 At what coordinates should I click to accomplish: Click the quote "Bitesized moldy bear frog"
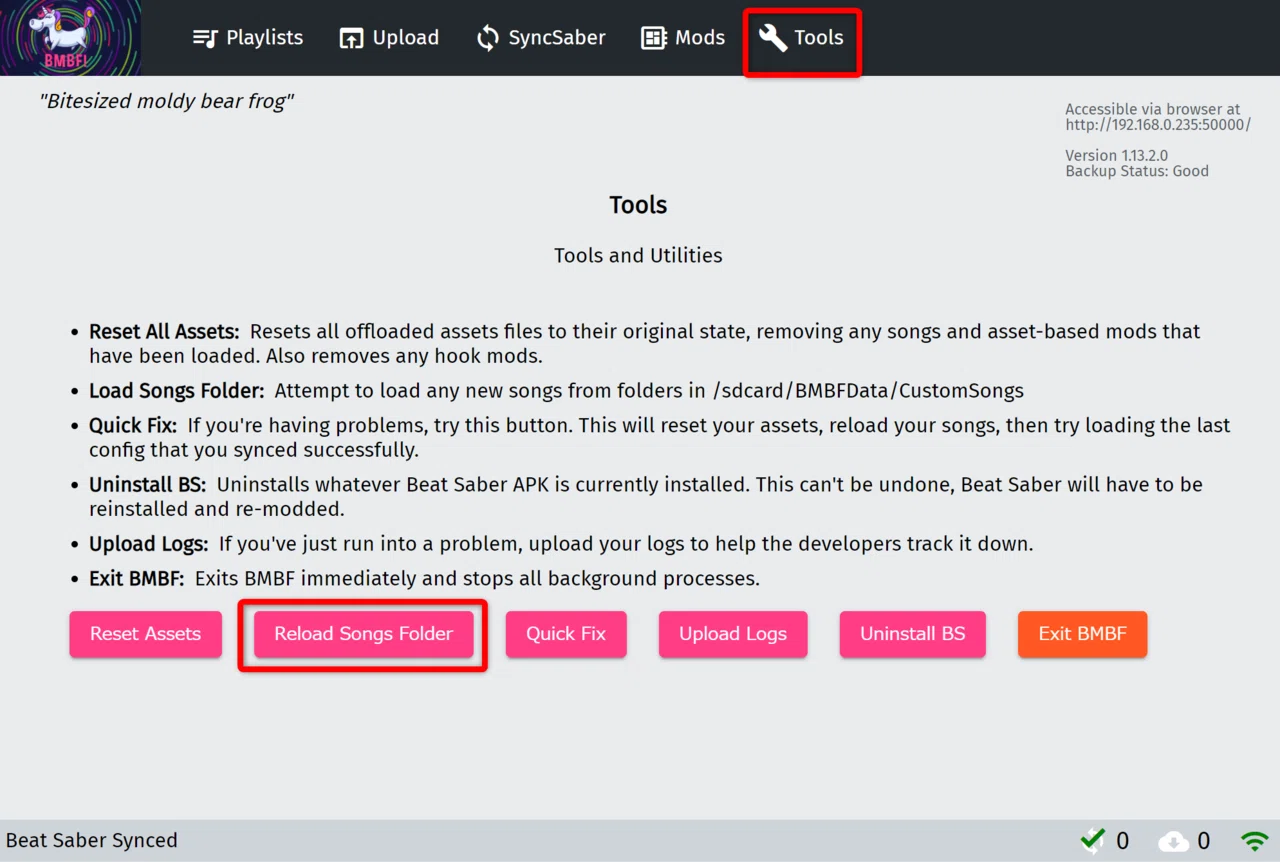point(166,101)
